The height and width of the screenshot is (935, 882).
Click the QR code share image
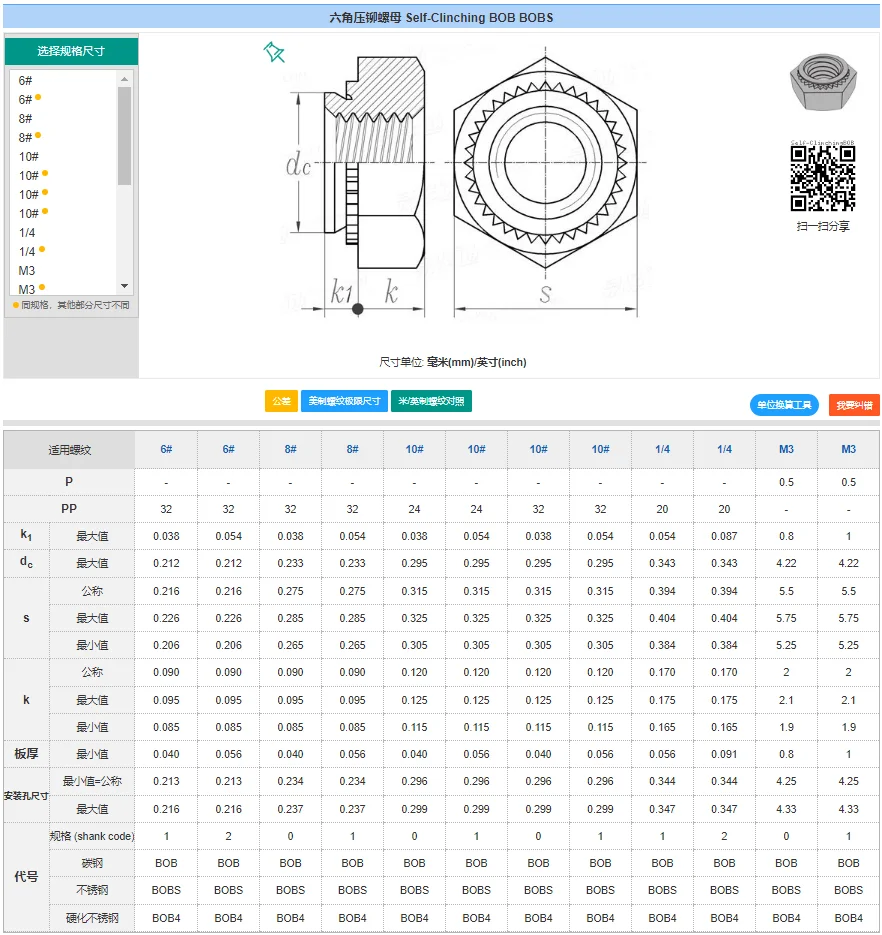click(823, 179)
